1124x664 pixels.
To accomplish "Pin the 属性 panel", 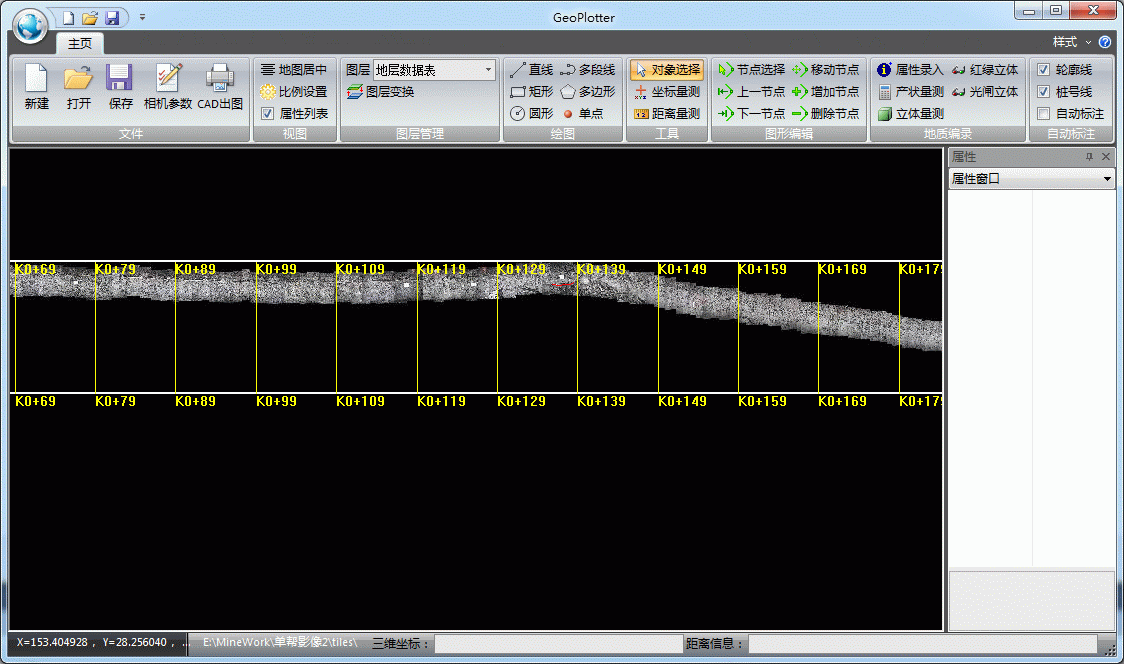I will coord(1089,156).
